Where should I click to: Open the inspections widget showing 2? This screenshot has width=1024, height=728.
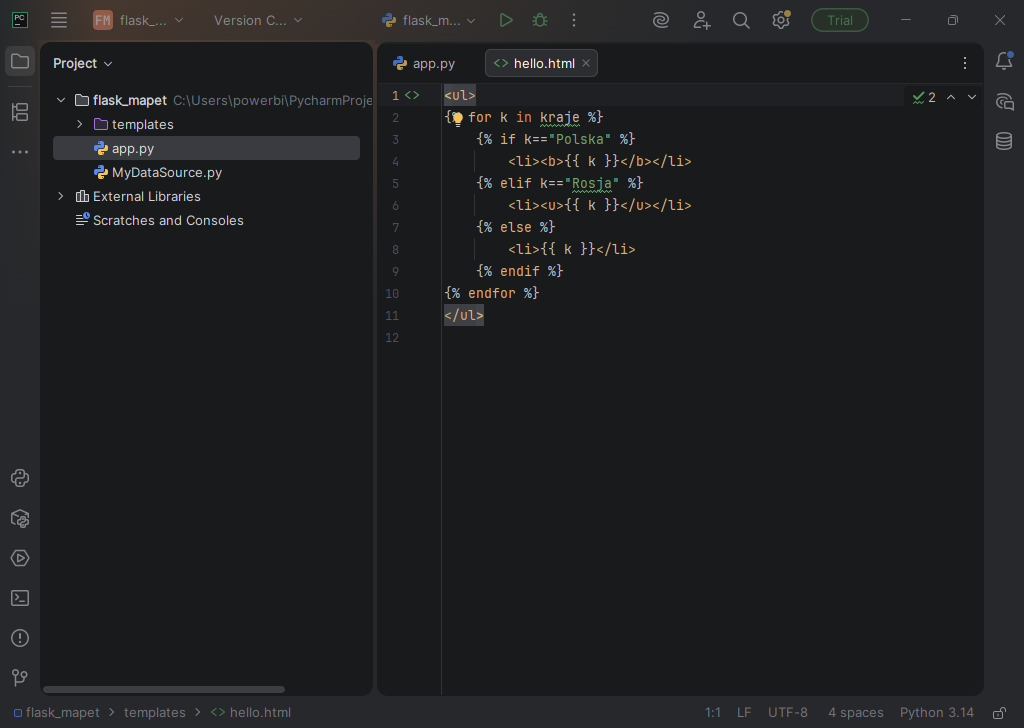click(924, 97)
